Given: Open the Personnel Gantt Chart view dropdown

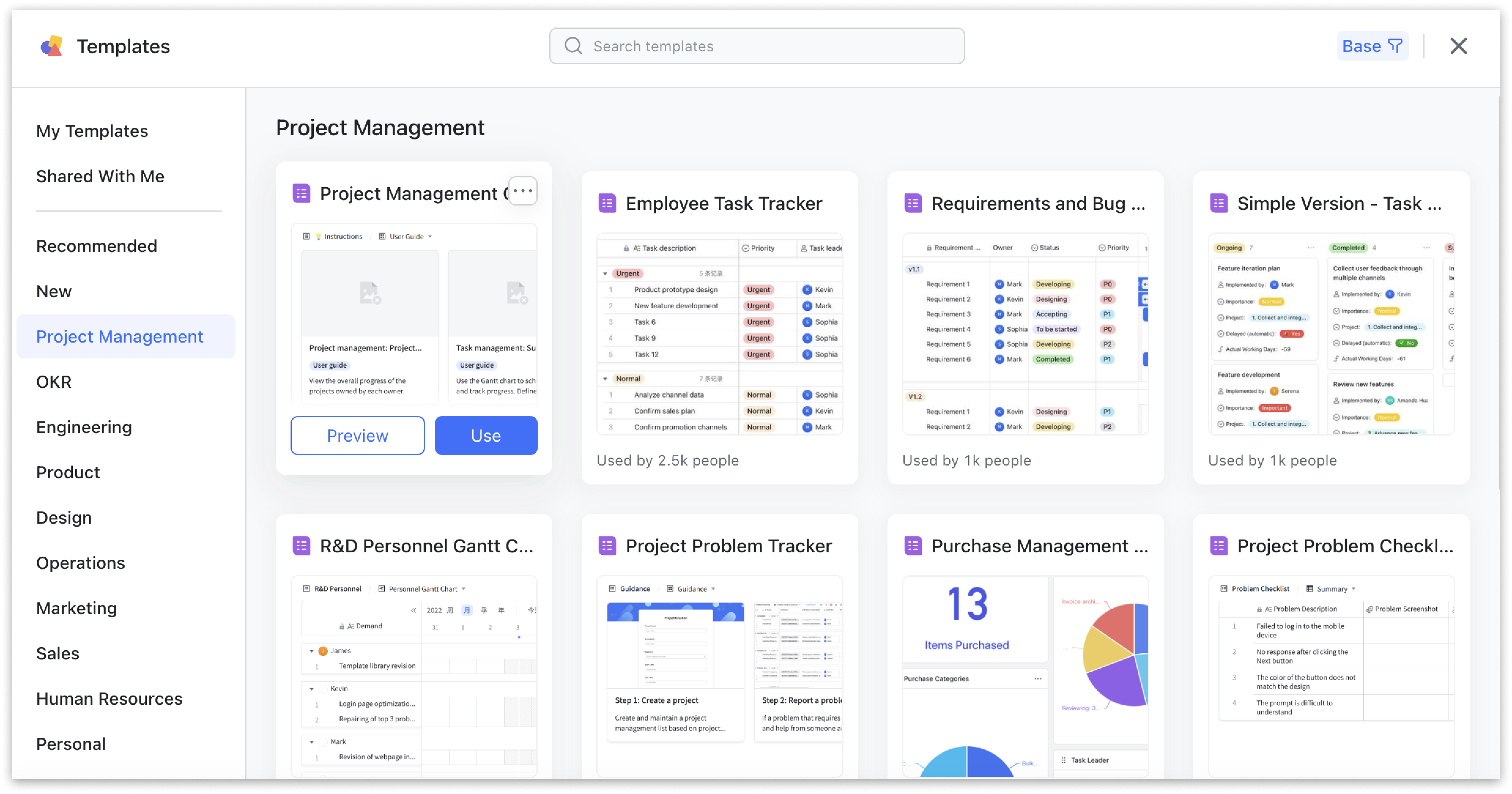Looking at the screenshot, I should point(464,588).
